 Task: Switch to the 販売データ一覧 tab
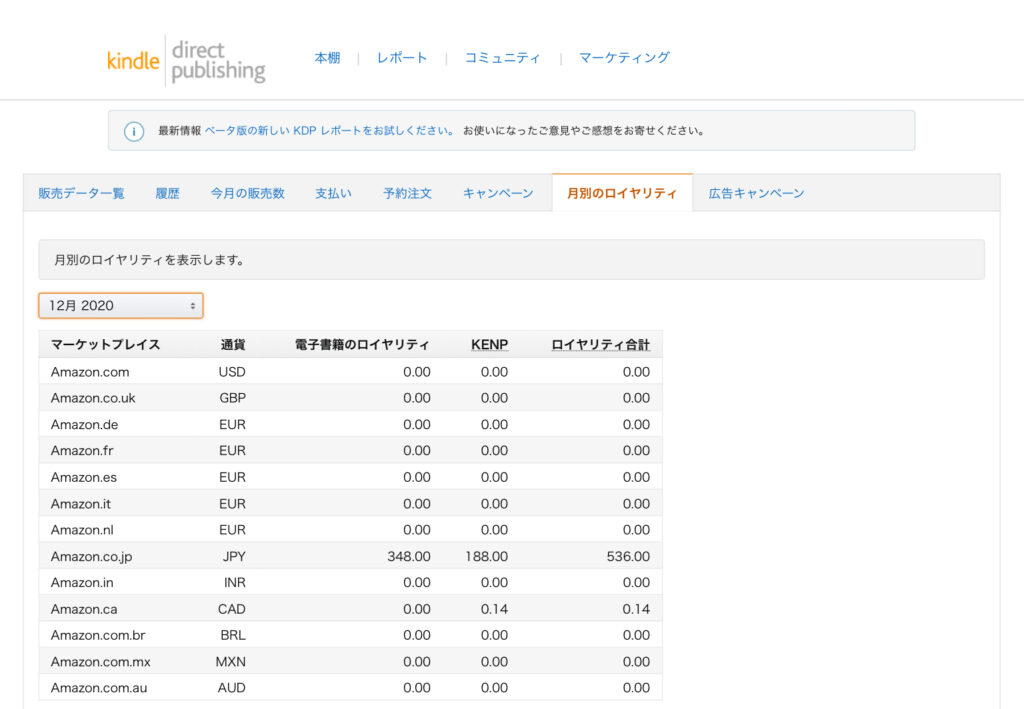coord(81,193)
